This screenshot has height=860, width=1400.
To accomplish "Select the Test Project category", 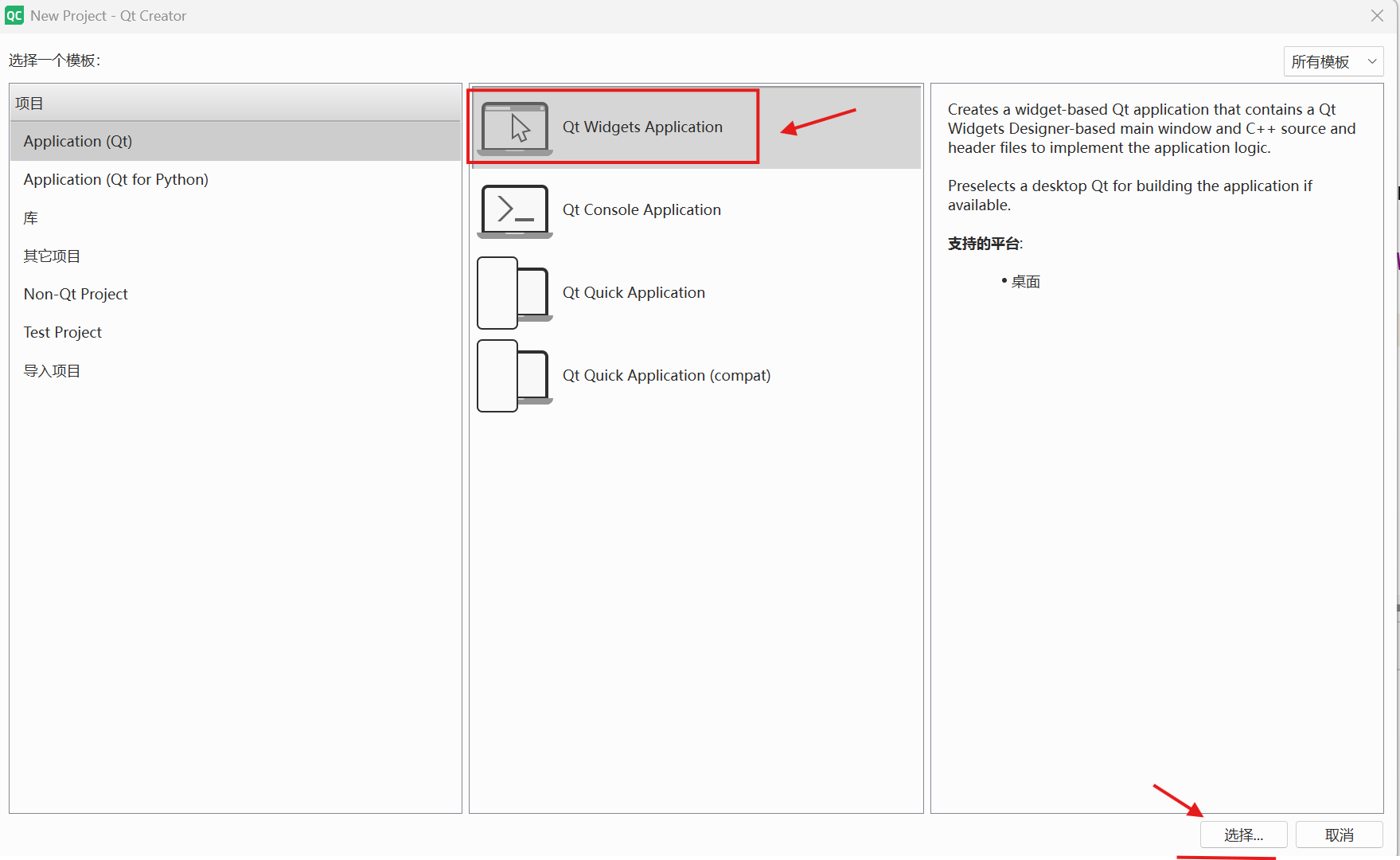I will tap(236, 332).
